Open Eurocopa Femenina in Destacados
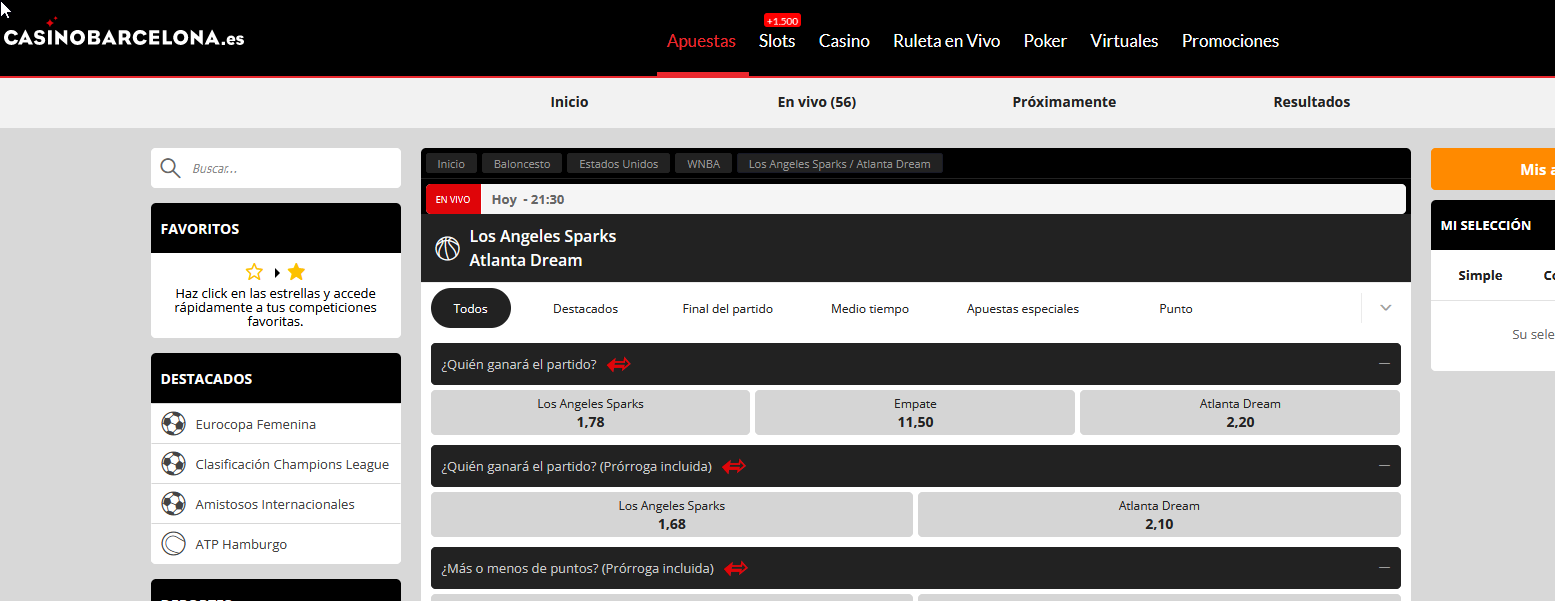This screenshot has width=1555, height=601. click(276, 424)
